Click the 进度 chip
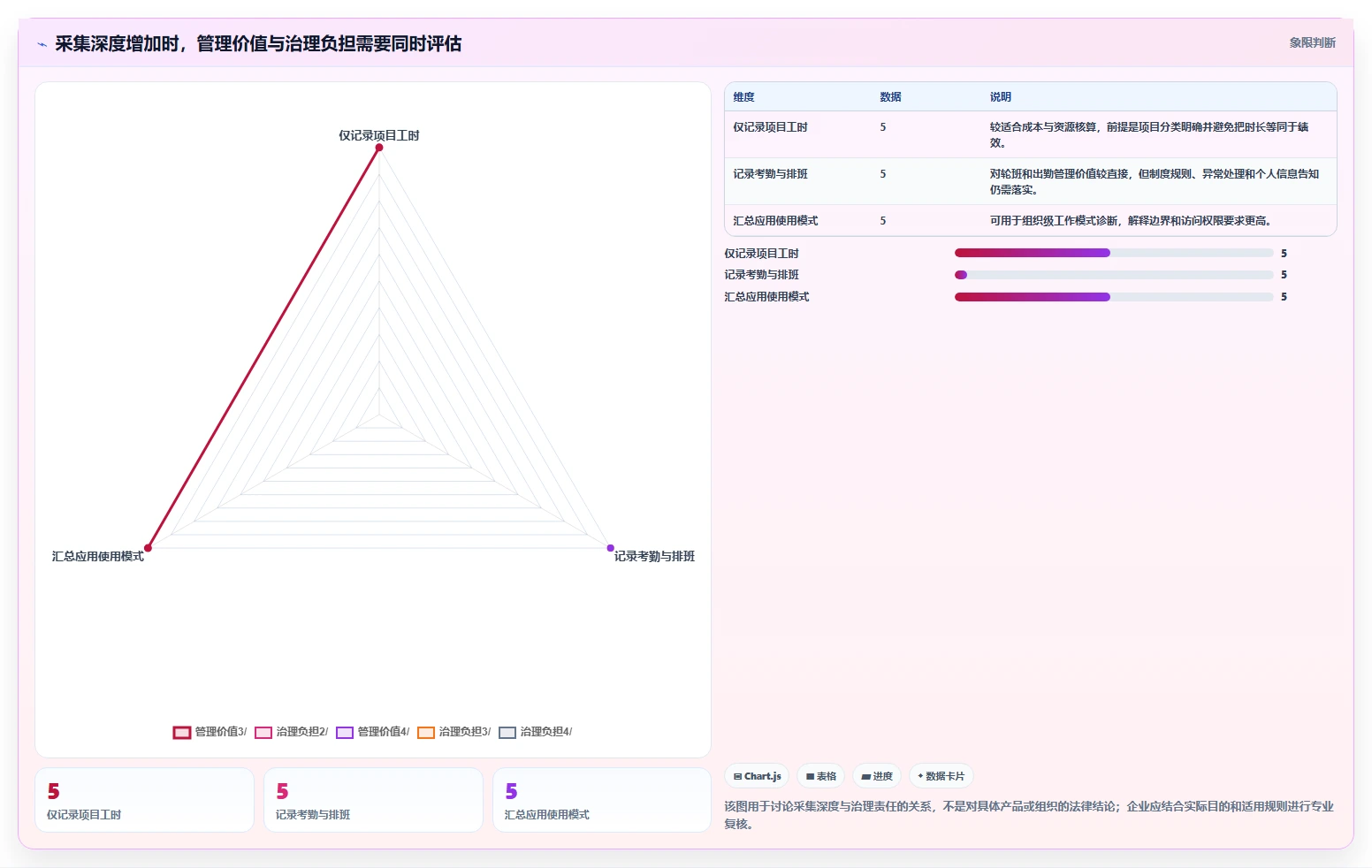The width and height of the screenshot is (1372, 868). (877, 776)
